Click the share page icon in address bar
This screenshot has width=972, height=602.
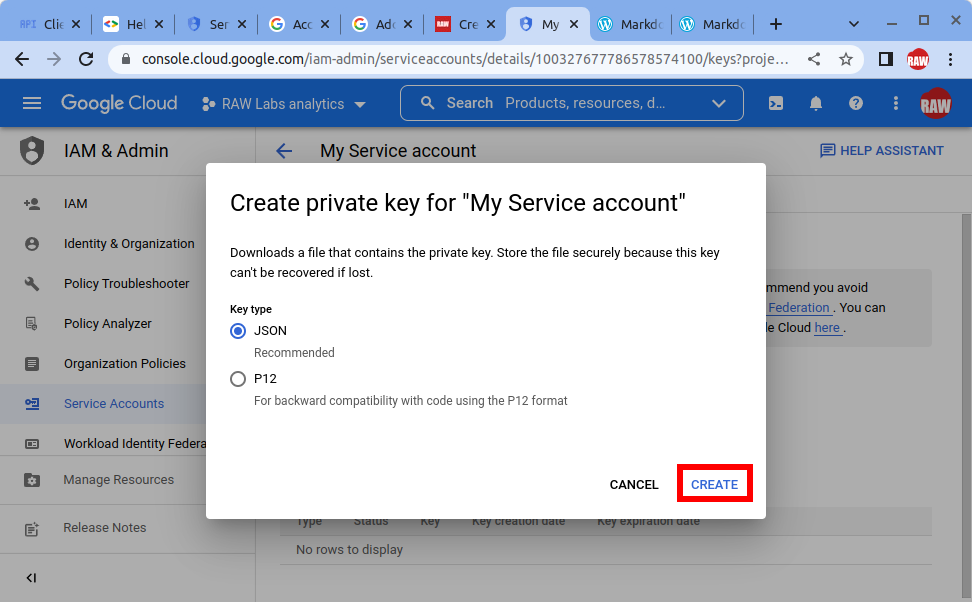pyautogui.click(x=814, y=59)
